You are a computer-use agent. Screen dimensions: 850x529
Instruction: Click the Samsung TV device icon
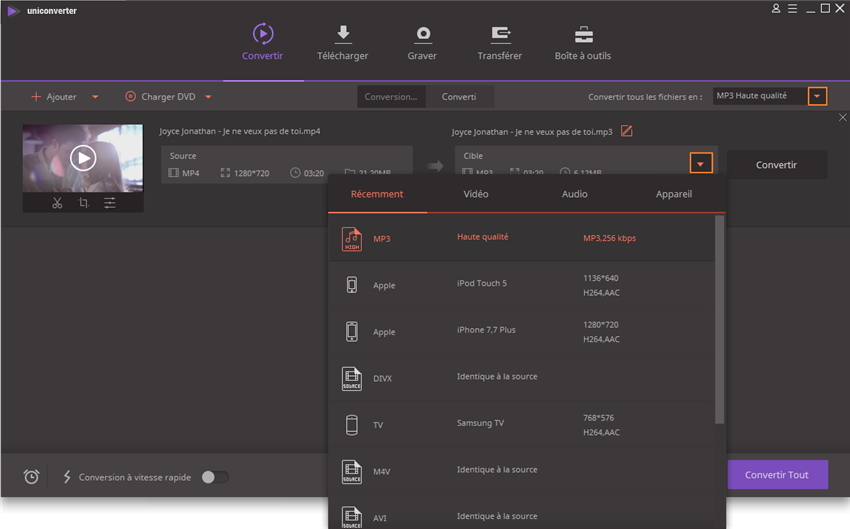352,424
